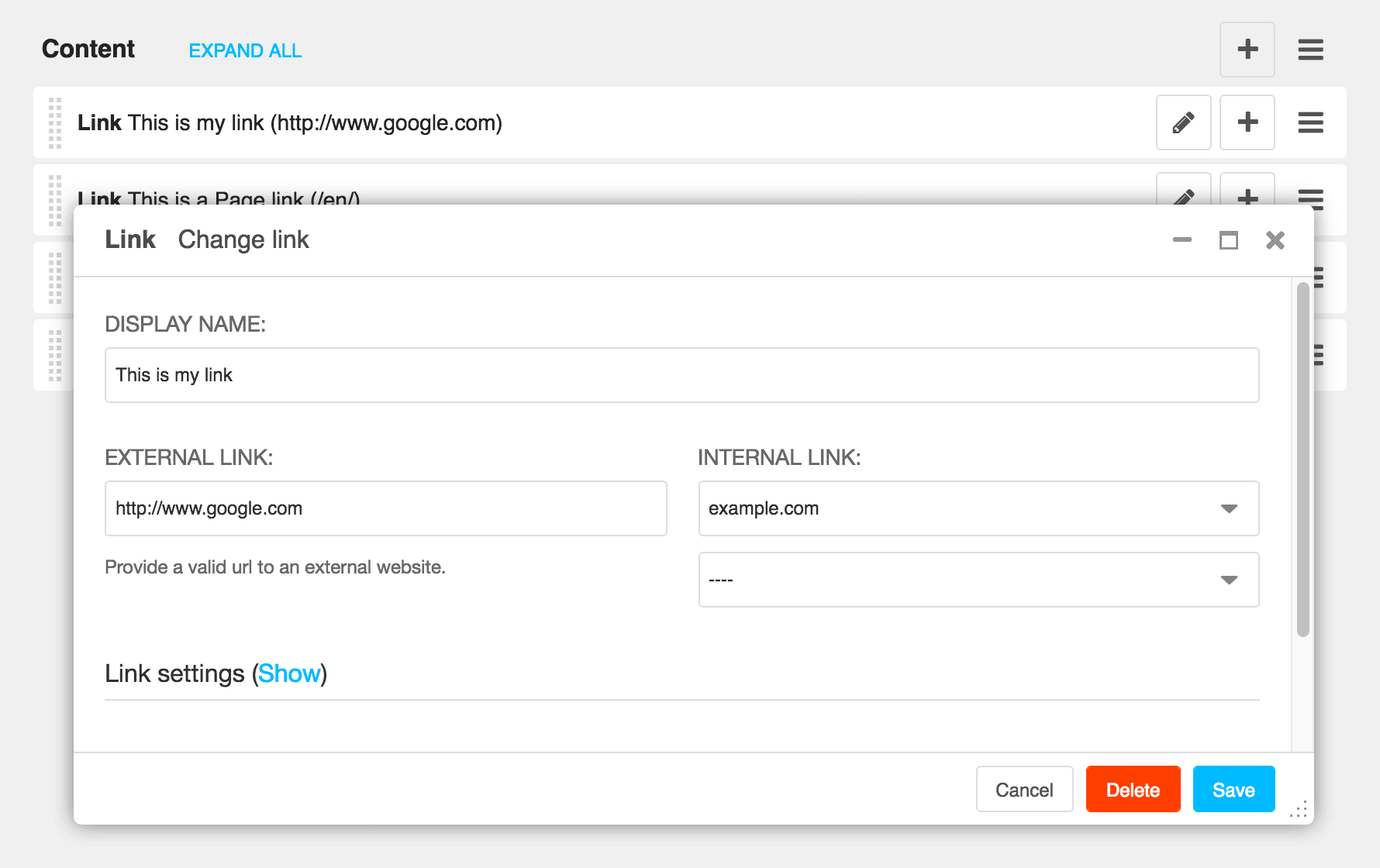Grab drag handle of Page link row
This screenshot has width=1380, height=868.
tap(55, 200)
